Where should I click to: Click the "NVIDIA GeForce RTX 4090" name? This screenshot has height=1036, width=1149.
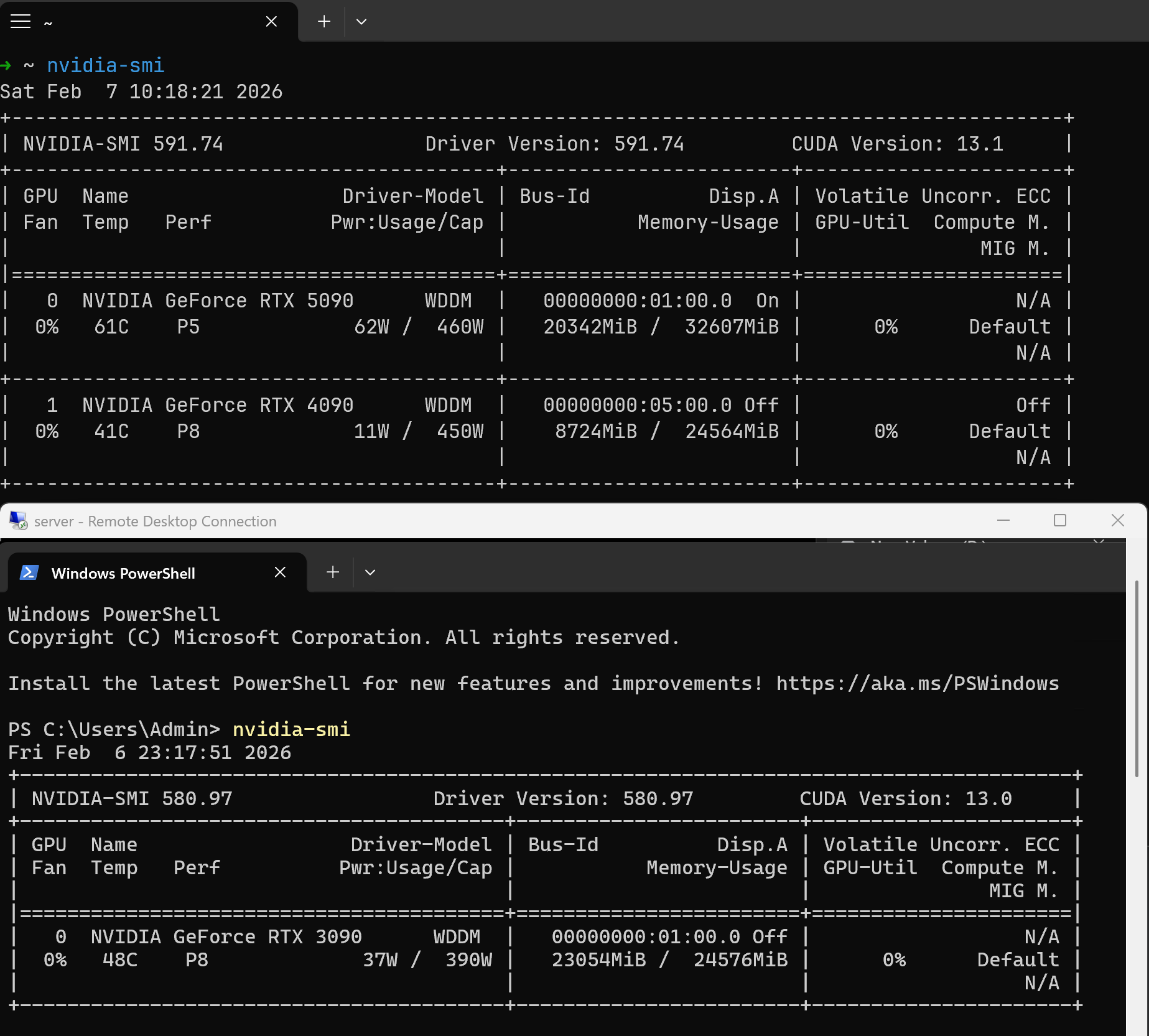(218, 406)
